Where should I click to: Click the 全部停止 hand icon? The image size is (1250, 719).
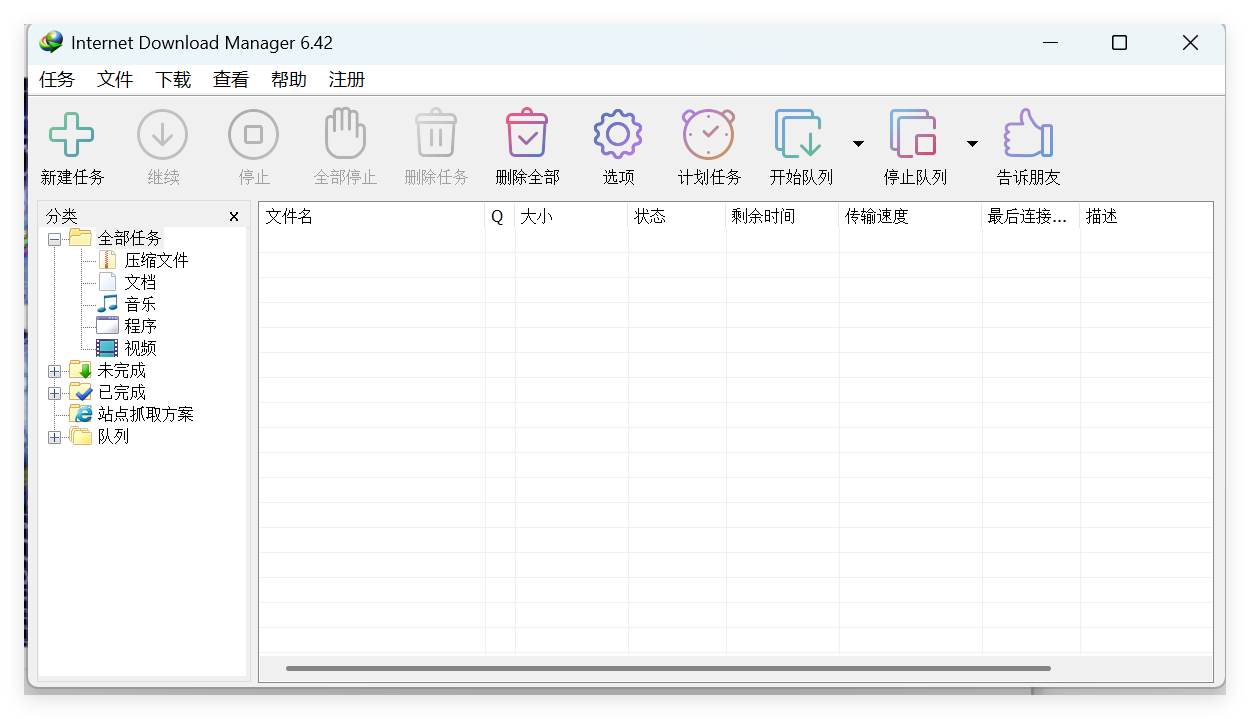click(345, 133)
